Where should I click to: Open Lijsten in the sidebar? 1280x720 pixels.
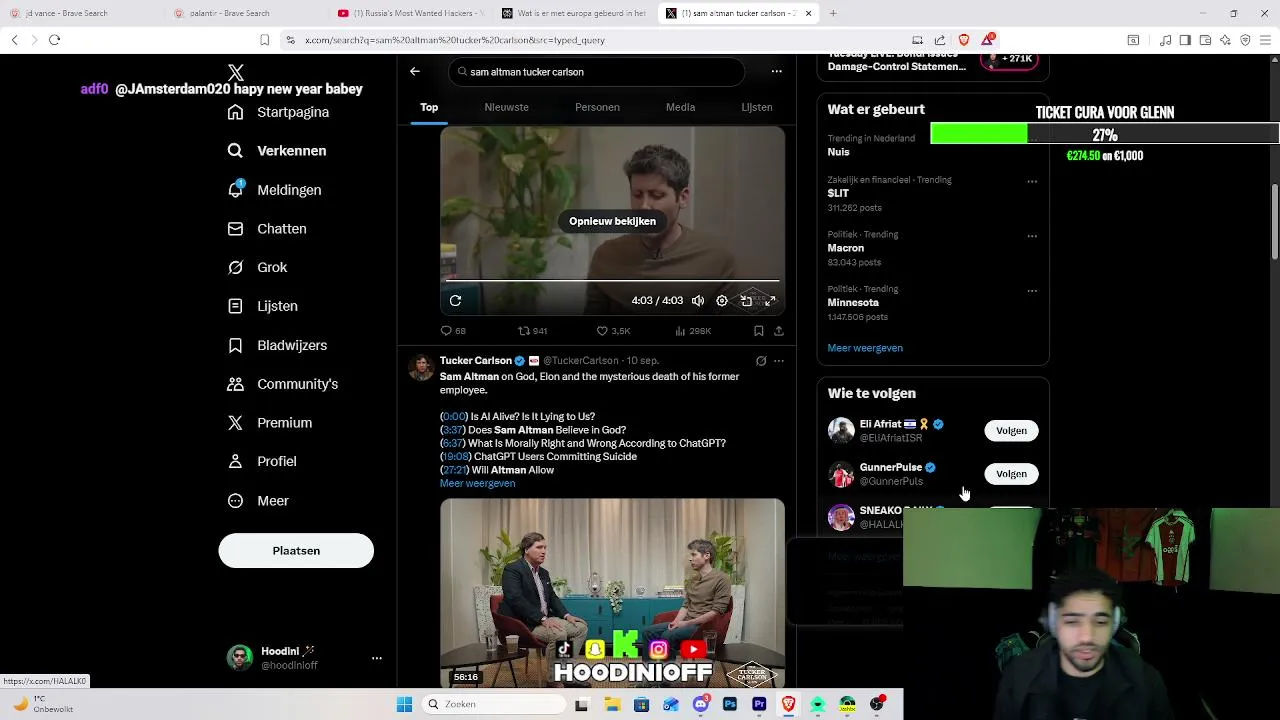(x=262, y=306)
